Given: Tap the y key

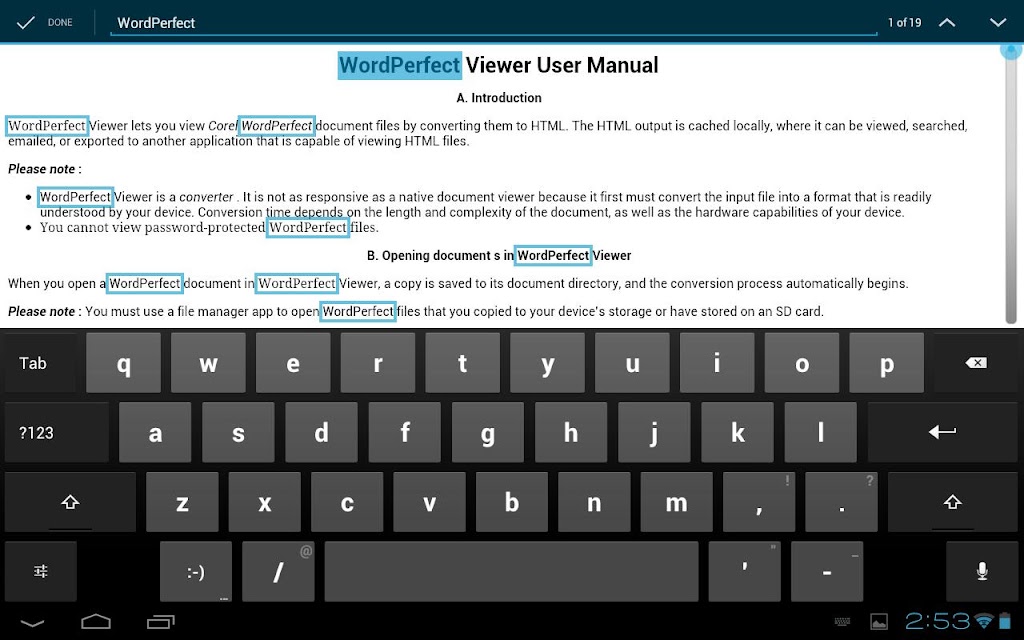Looking at the screenshot, I should pos(547,363).
